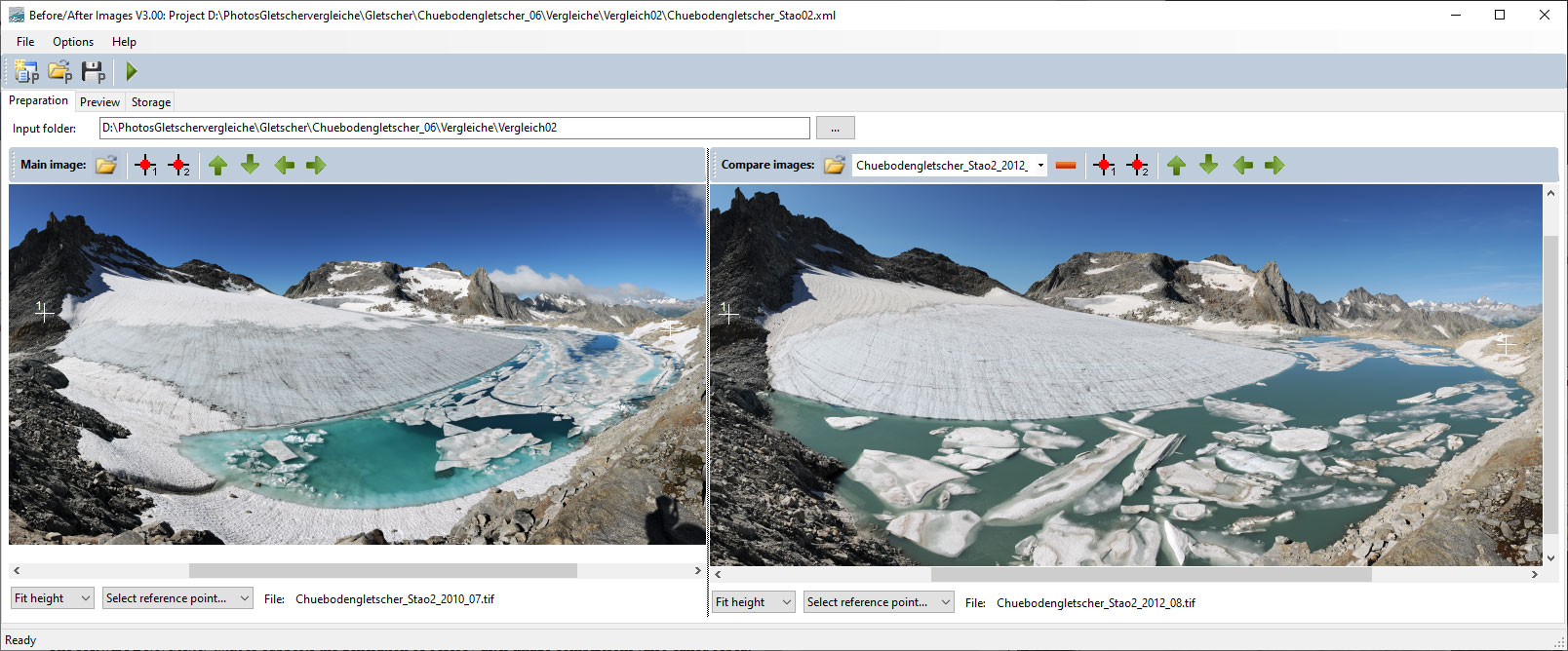Screen dimensions: 1568x651
Task: Set main image reference point 2
Action: [179, 165]
